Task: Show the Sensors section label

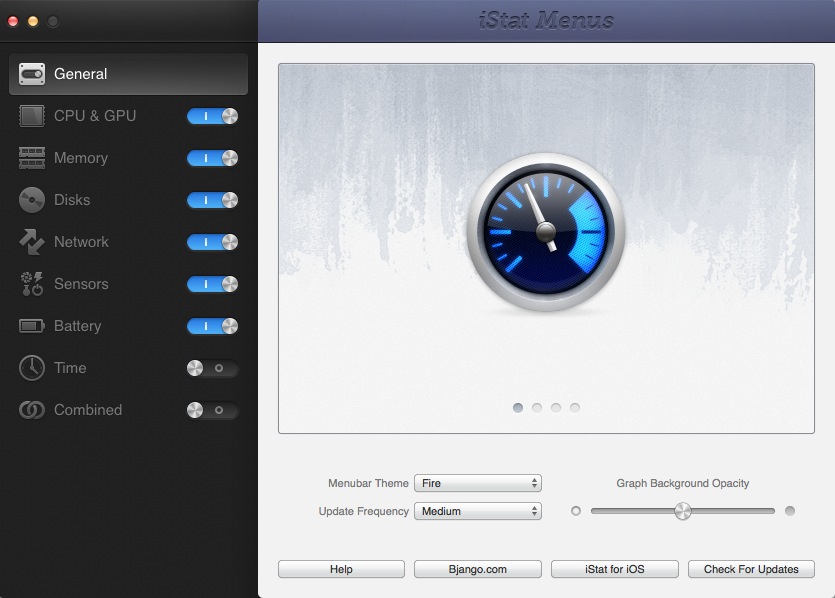Action: 81,284
